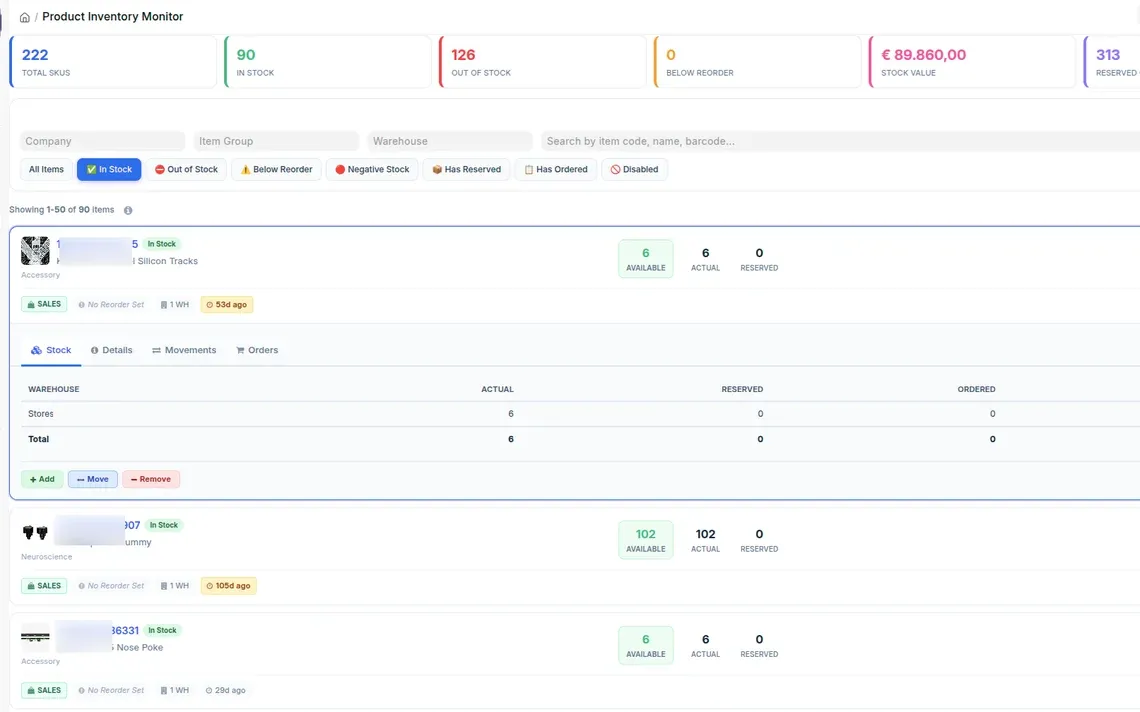Click the 53d ago badge
Screen dimensions: 1140x712
pos(227,305)
